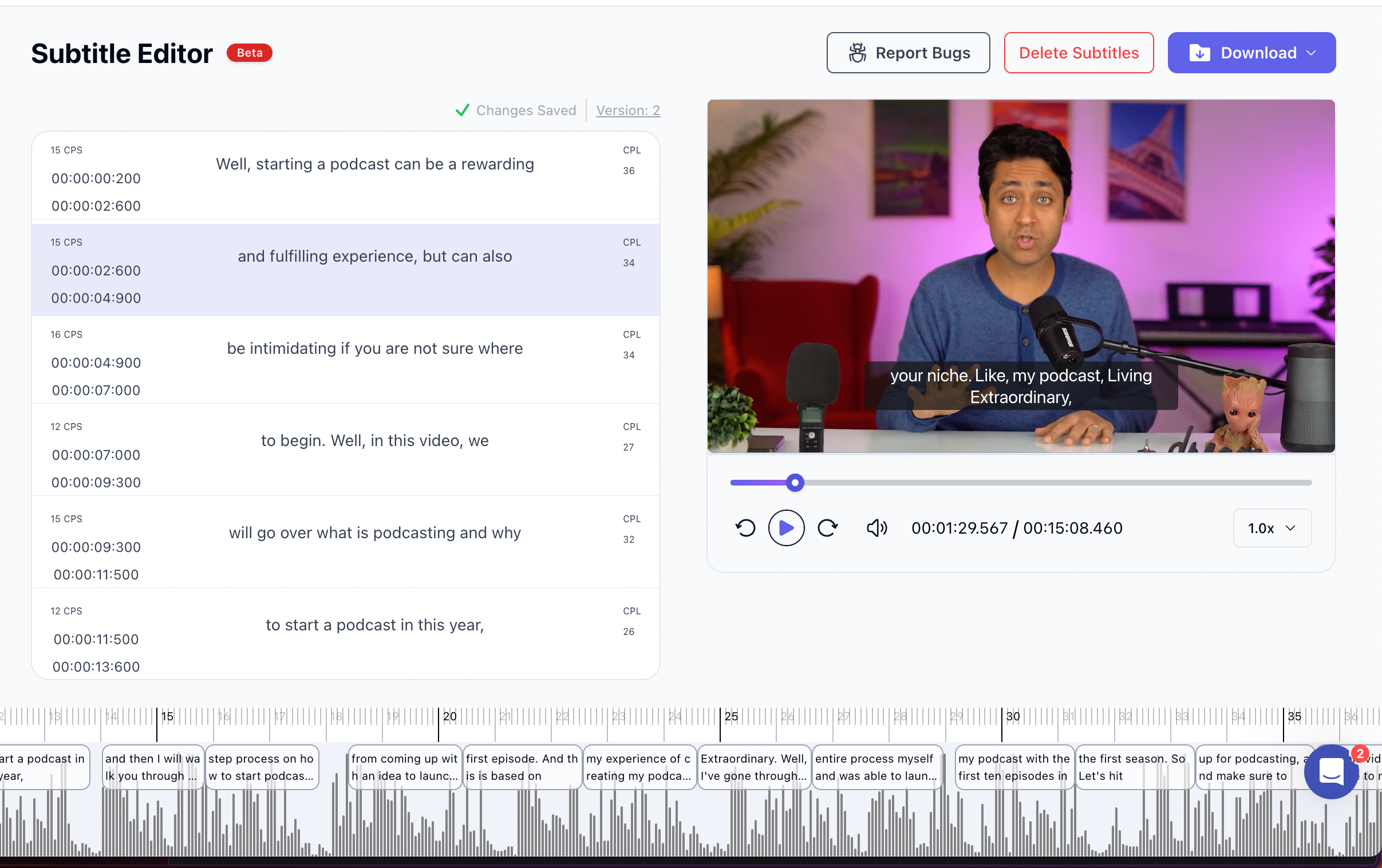
Task: Click timeline clip 'my podcast with the'
Action: point(1014,767)
